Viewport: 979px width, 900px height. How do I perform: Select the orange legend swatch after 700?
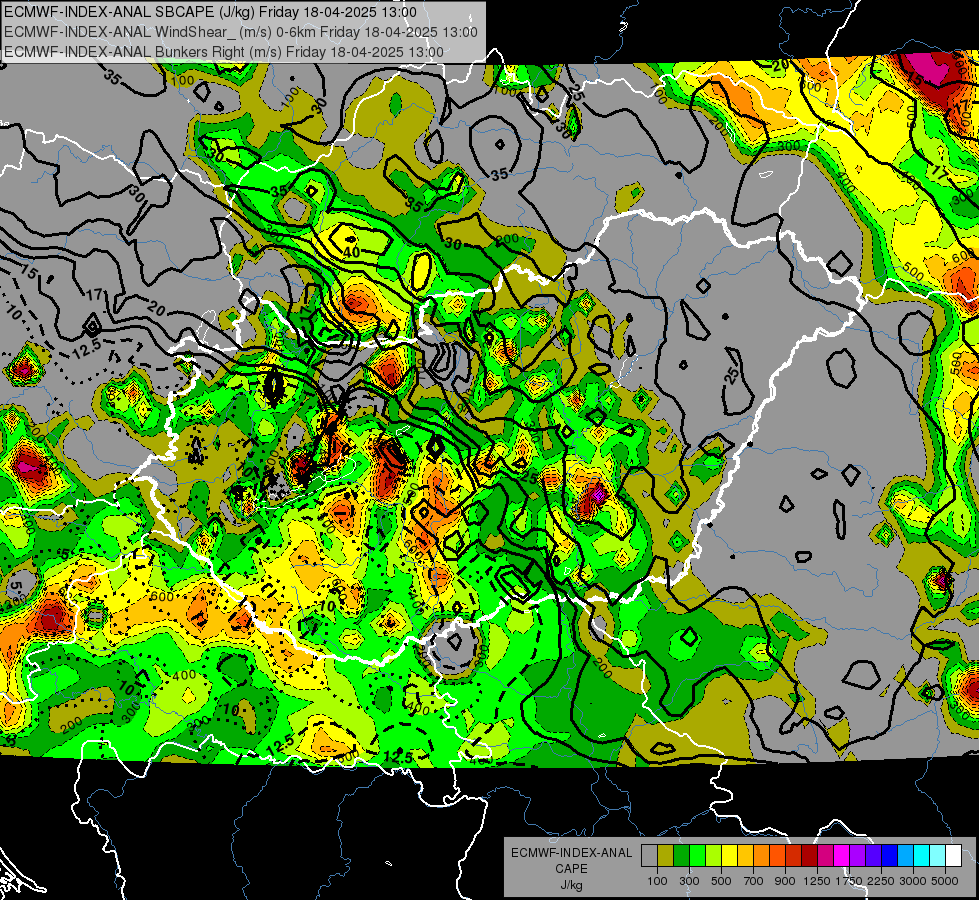[x=761, y=856]
